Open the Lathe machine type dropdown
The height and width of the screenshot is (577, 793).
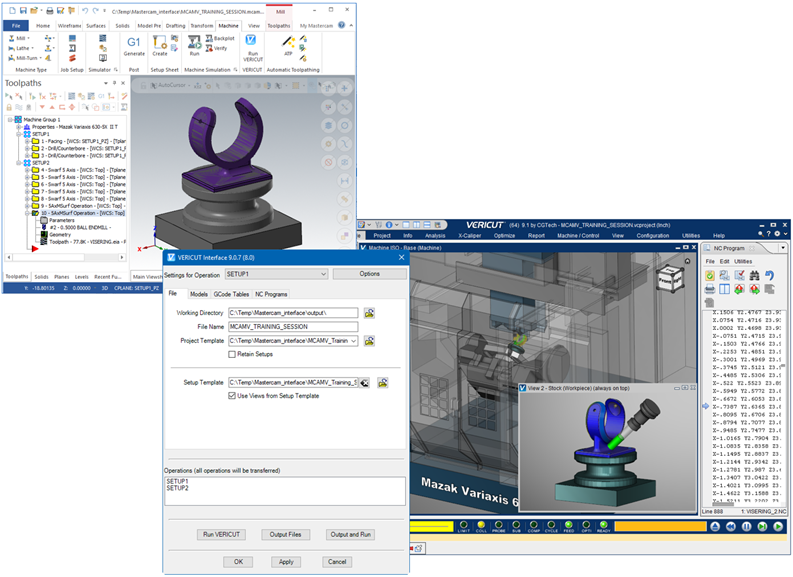coord(32,48)
